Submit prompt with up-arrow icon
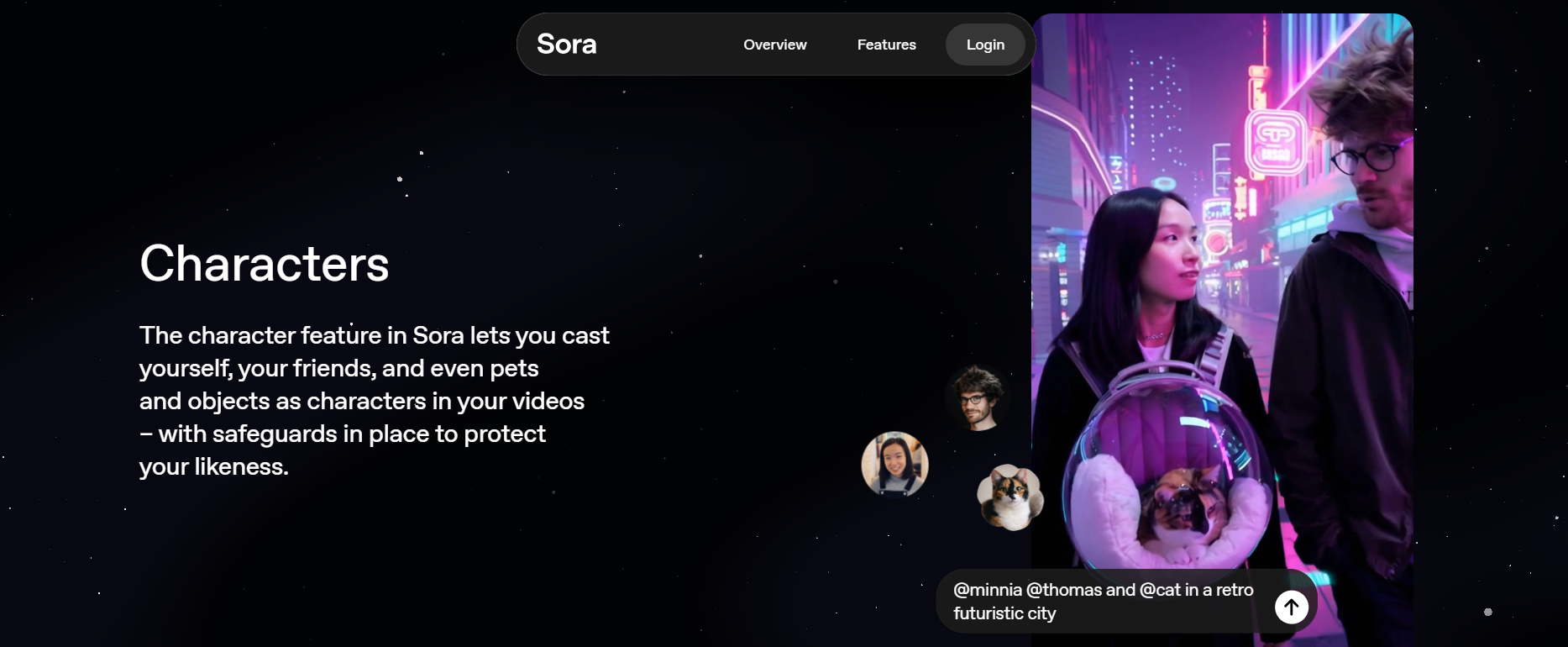 tap(1292, 606)
